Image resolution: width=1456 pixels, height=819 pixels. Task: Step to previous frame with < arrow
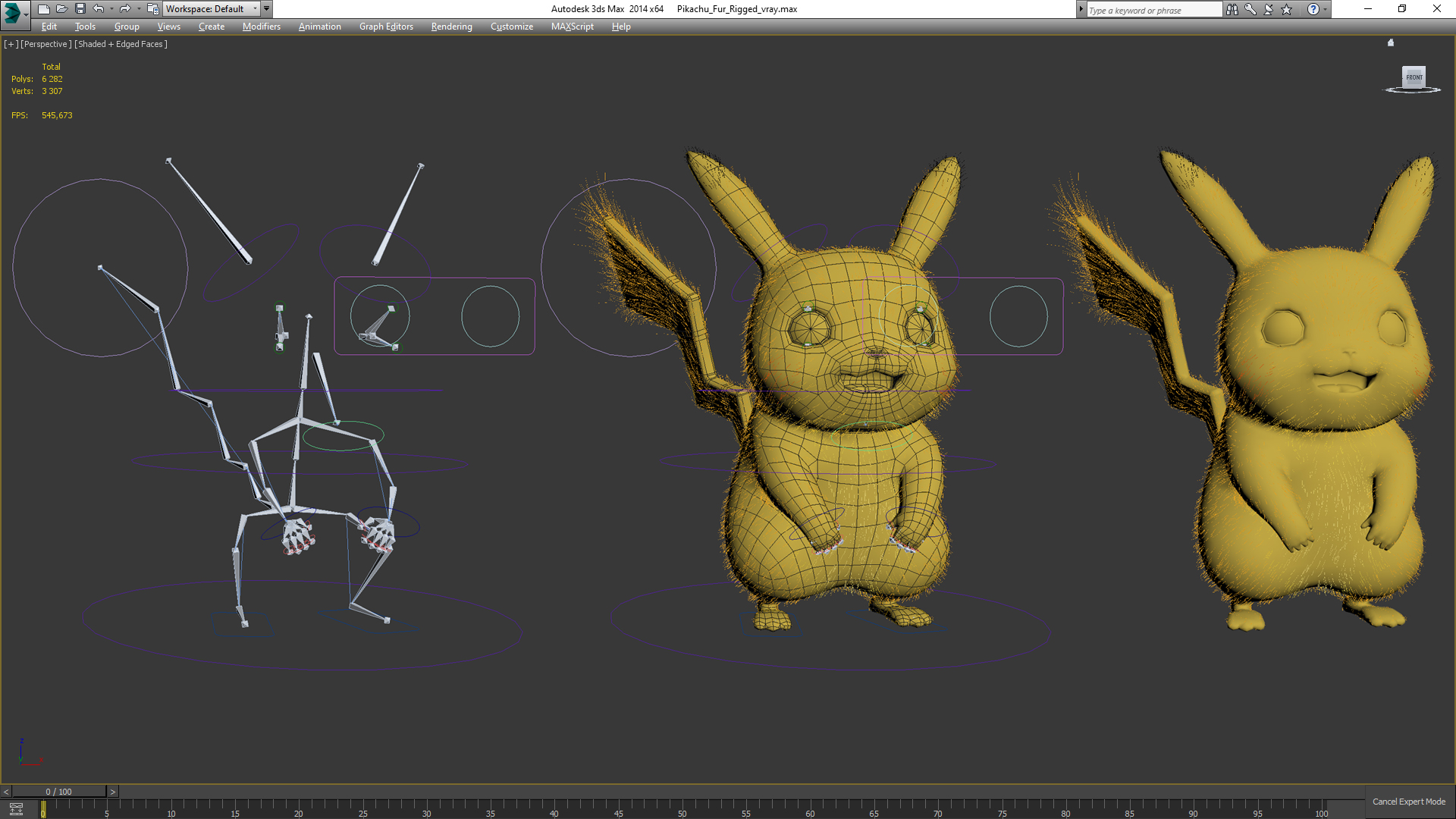coord(6,792)
